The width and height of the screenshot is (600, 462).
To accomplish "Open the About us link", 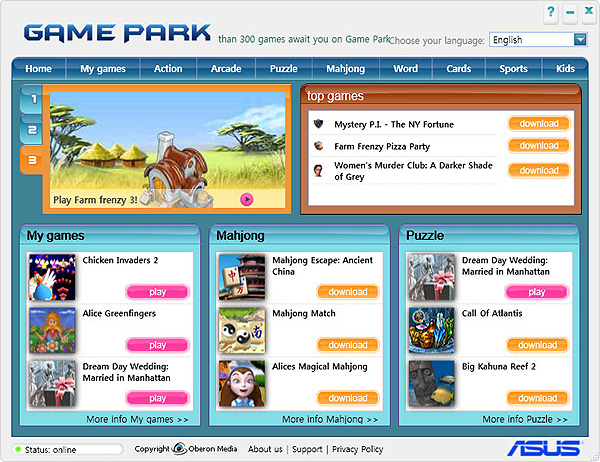I will pyautogui.click(x=265, y=449).
